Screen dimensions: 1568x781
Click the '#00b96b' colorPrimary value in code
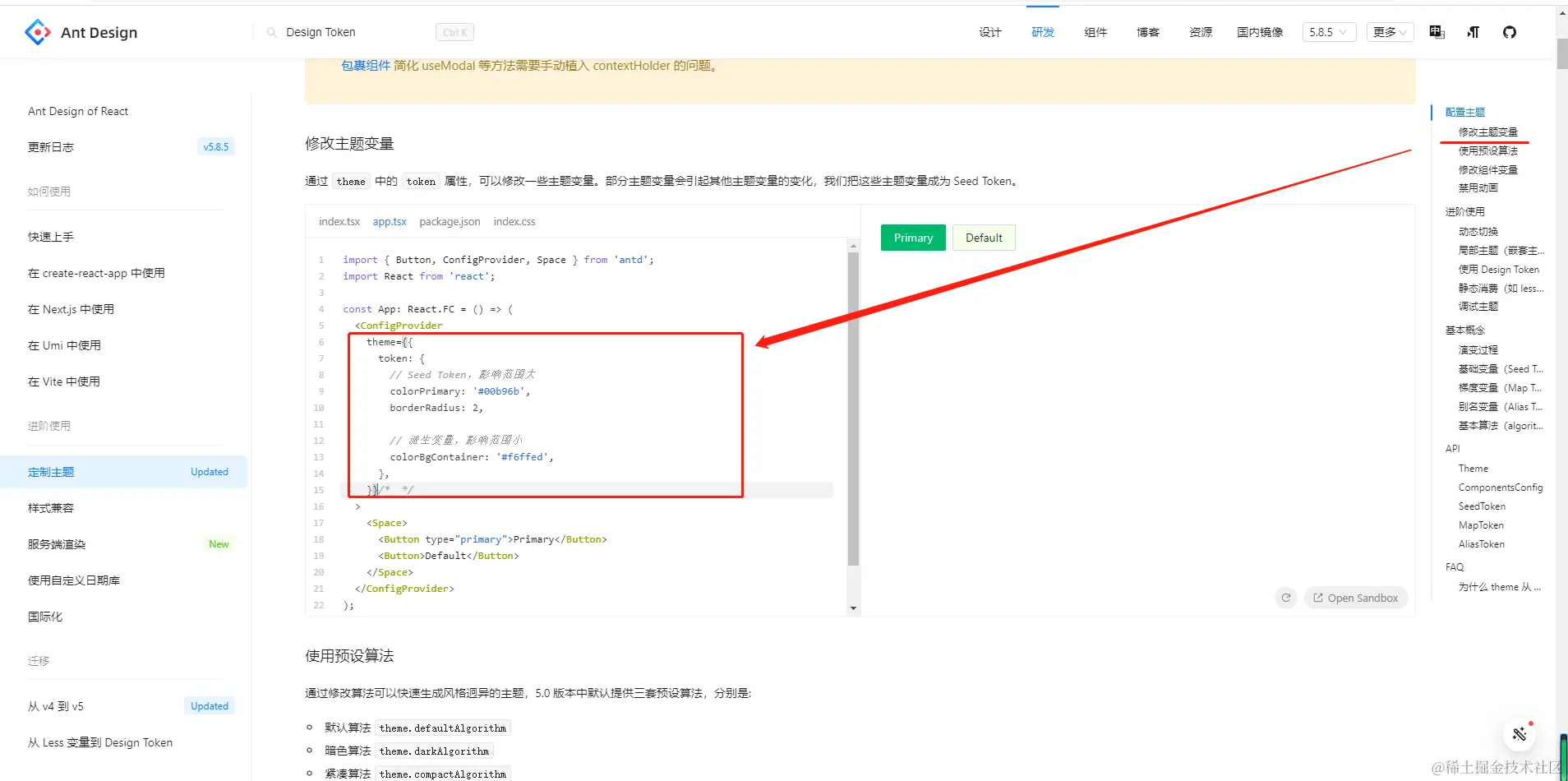pos(499,391)
